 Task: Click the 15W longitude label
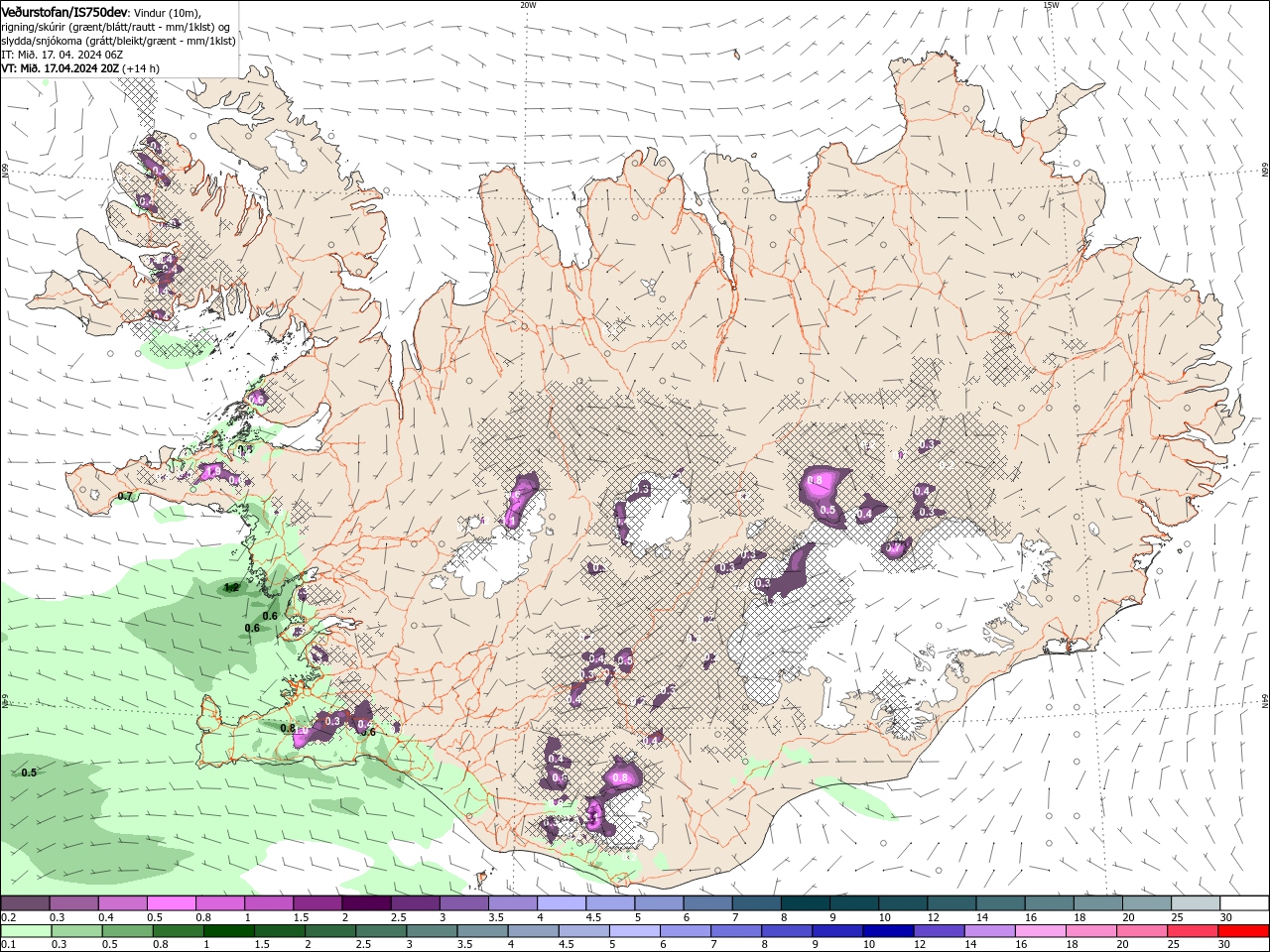click(x=1051, y=5)
